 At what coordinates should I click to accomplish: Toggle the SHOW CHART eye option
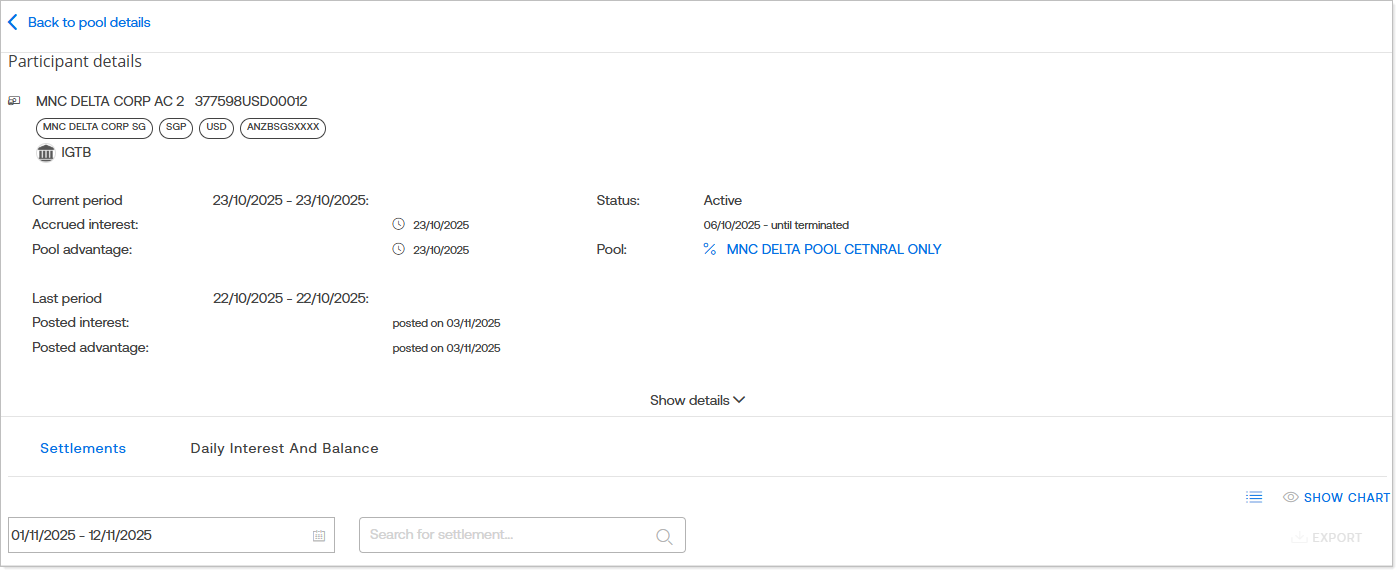1336,497
